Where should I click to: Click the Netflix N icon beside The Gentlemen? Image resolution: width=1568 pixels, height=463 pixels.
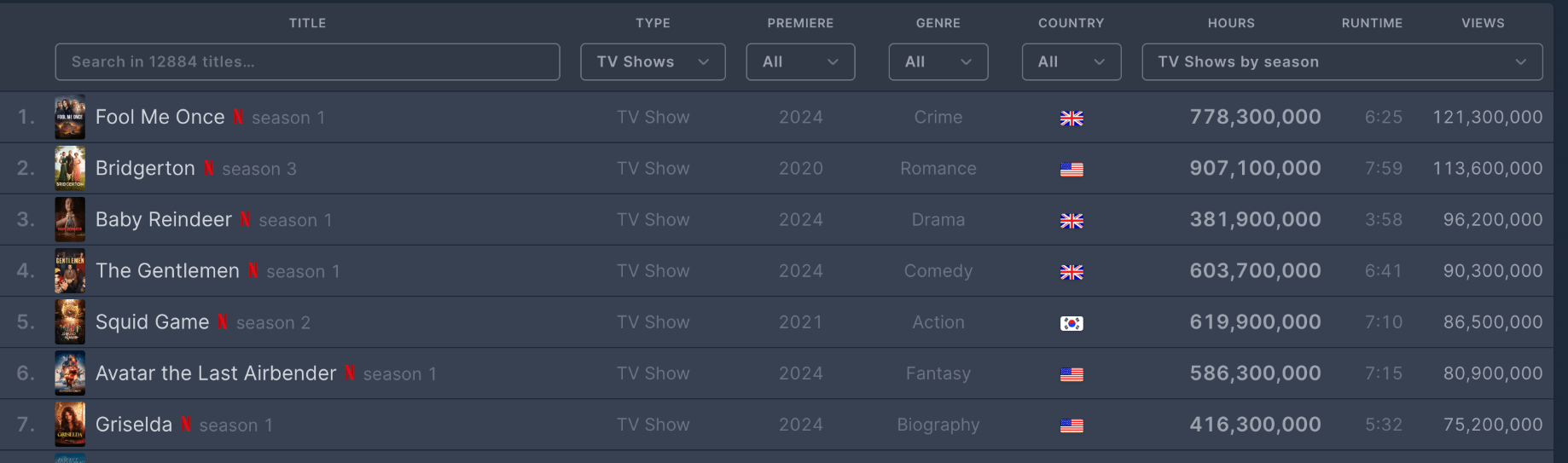253,271
